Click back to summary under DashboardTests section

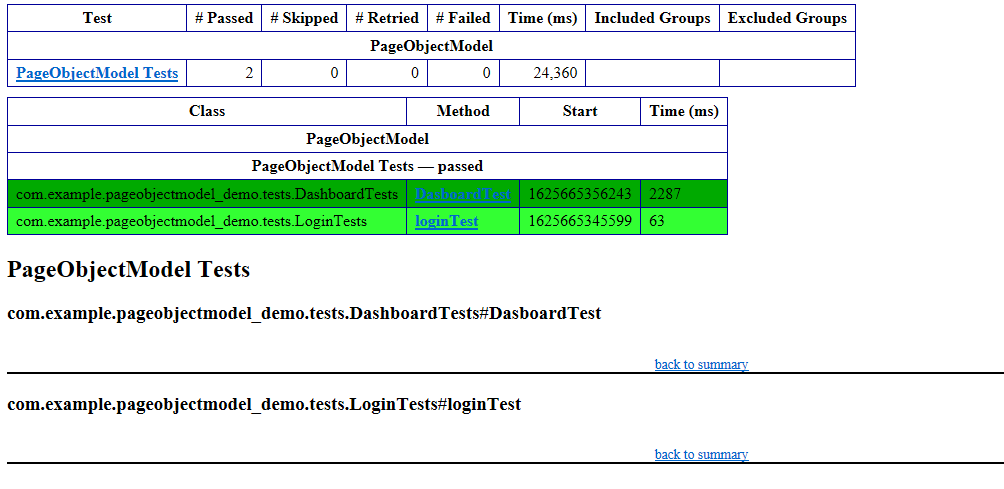(701, 364)
